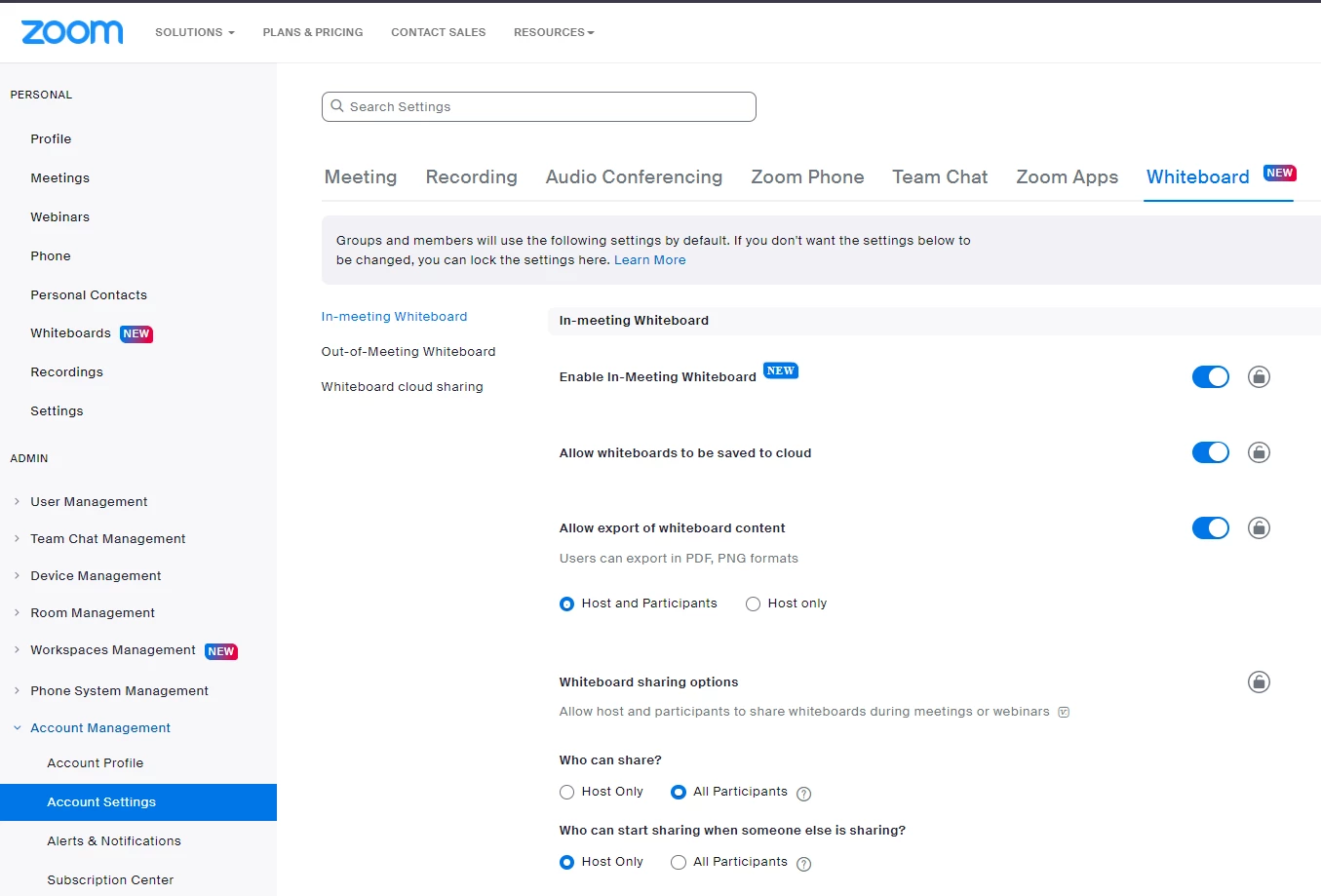Click the Search Settings input field
This screenshot has height=896, width=1321.
[539, 107]
